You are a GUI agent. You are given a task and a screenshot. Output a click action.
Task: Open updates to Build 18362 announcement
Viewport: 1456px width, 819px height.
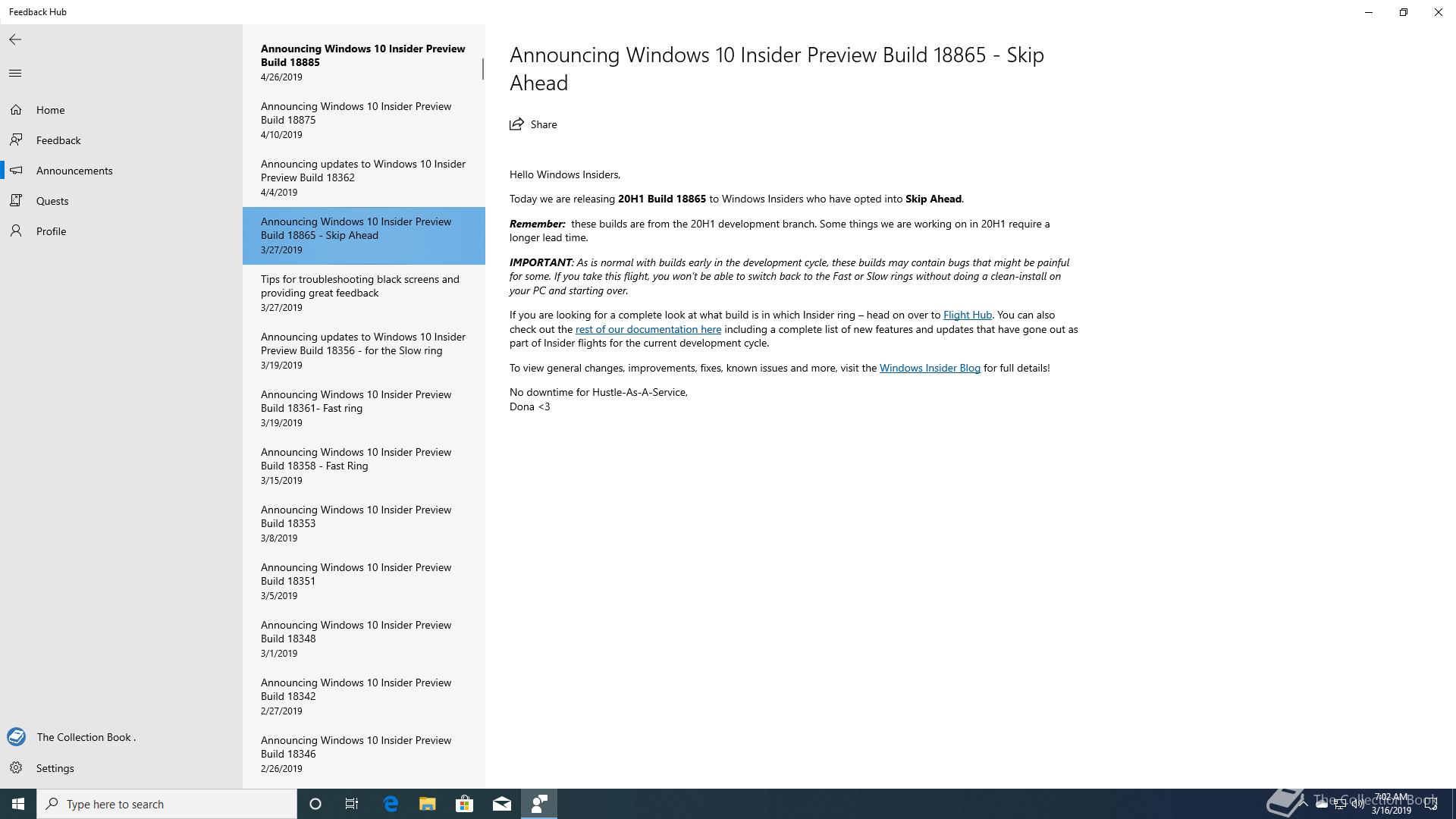(x=364, y=178)
